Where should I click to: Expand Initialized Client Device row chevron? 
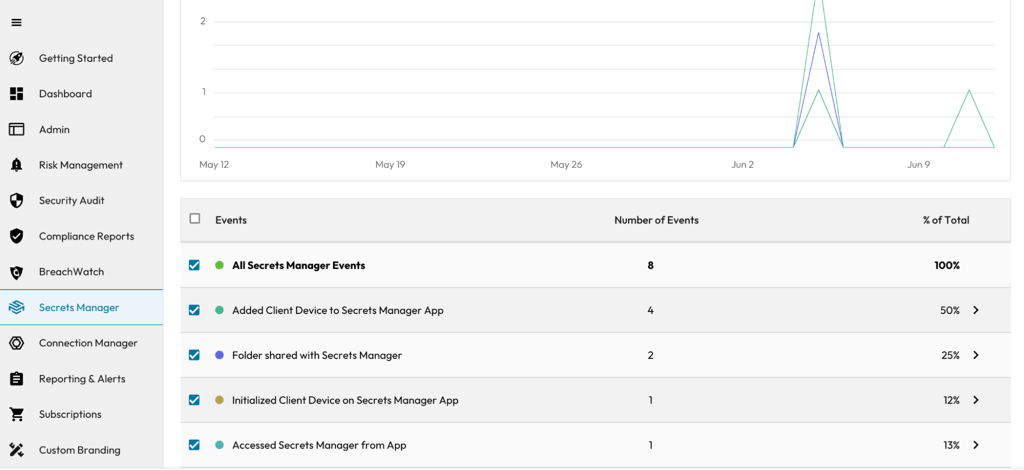976,400
